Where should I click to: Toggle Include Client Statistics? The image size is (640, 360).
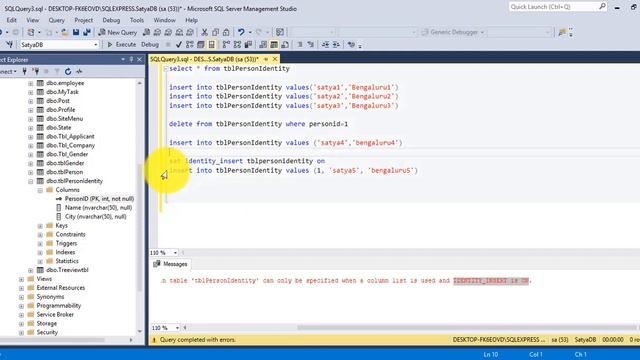tap(248, 44)
